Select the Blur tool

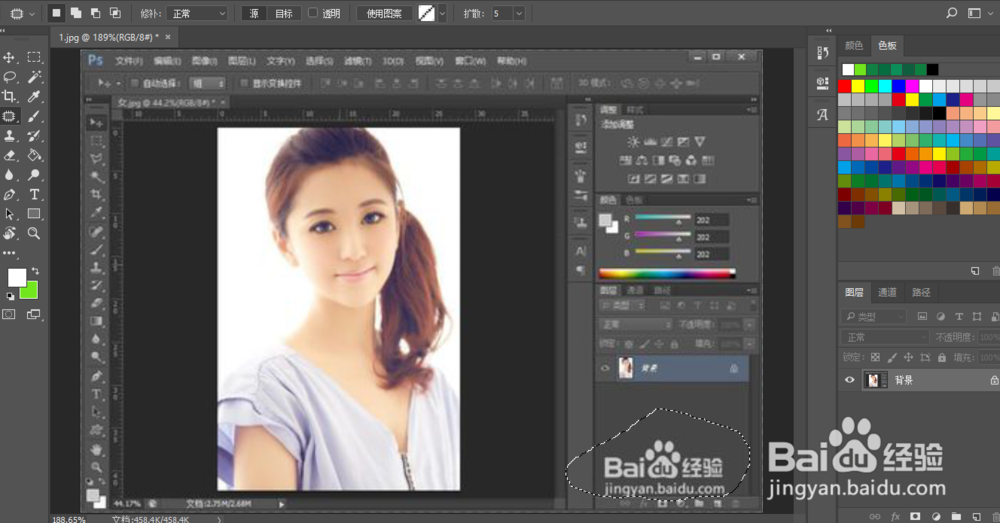pyautogui.click(x=9, y=175)
